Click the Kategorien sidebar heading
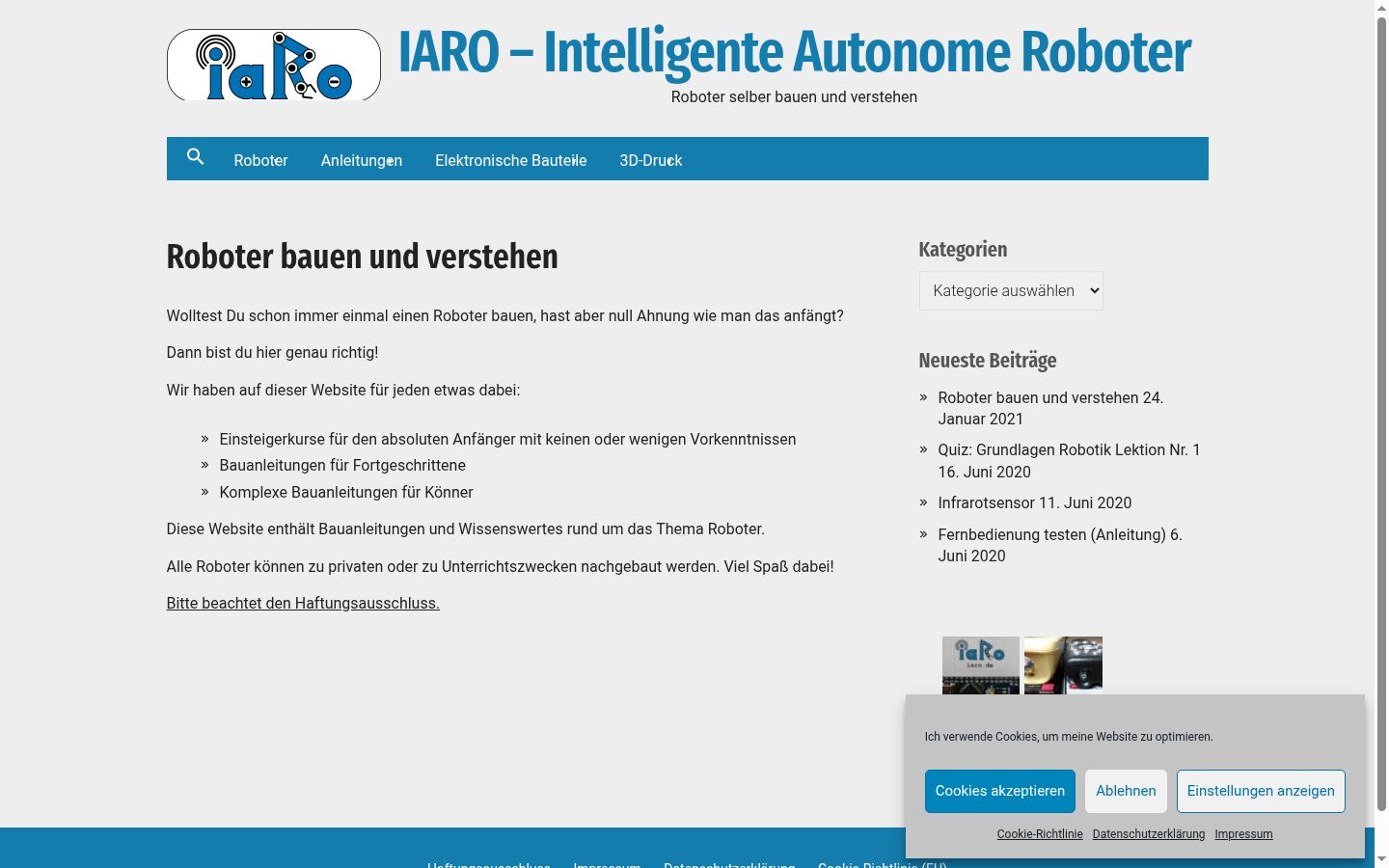This screenshot has width=1389, height=868. point(963,250)
